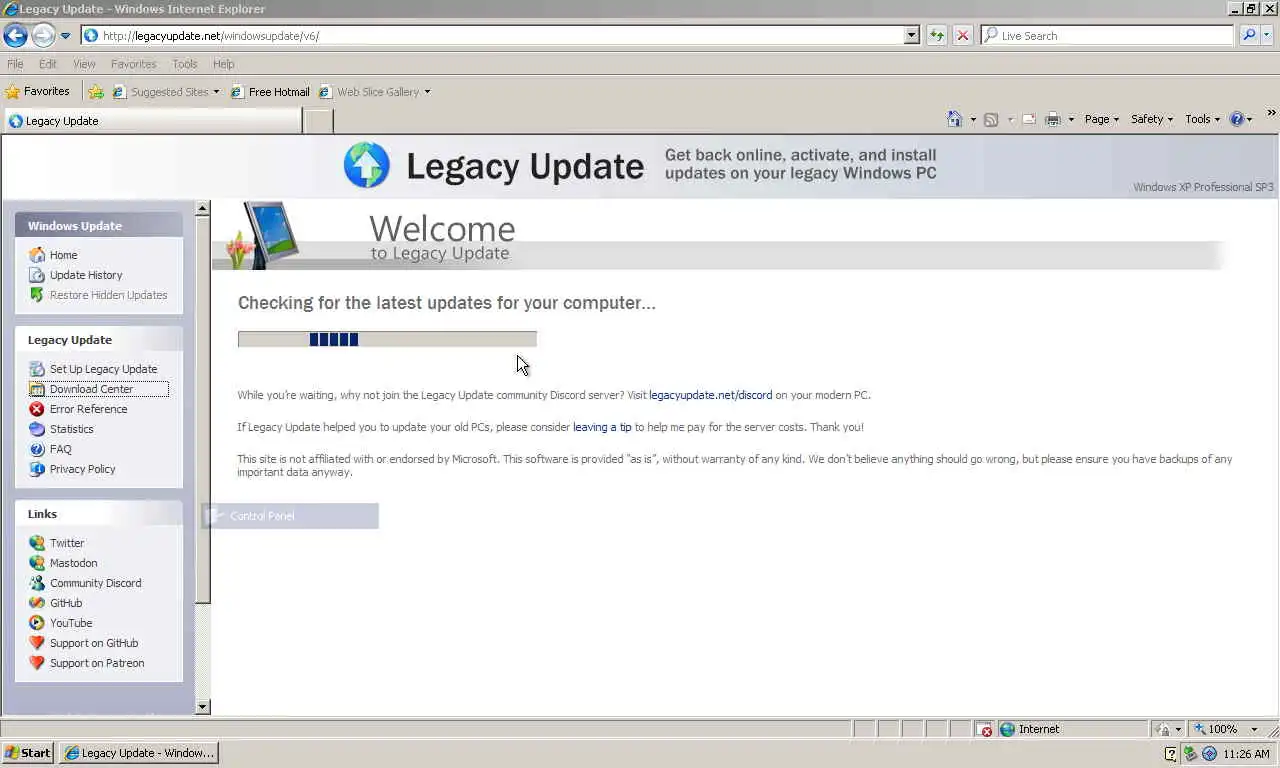This screenshot has height=768, width=1280.
Task: Click the Twitter link icon
Action: pos(37,543)
